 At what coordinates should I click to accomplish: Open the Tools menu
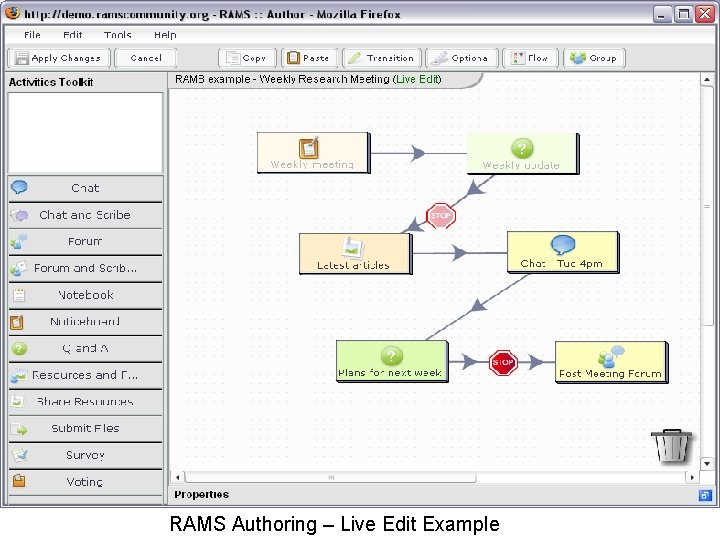118,35
